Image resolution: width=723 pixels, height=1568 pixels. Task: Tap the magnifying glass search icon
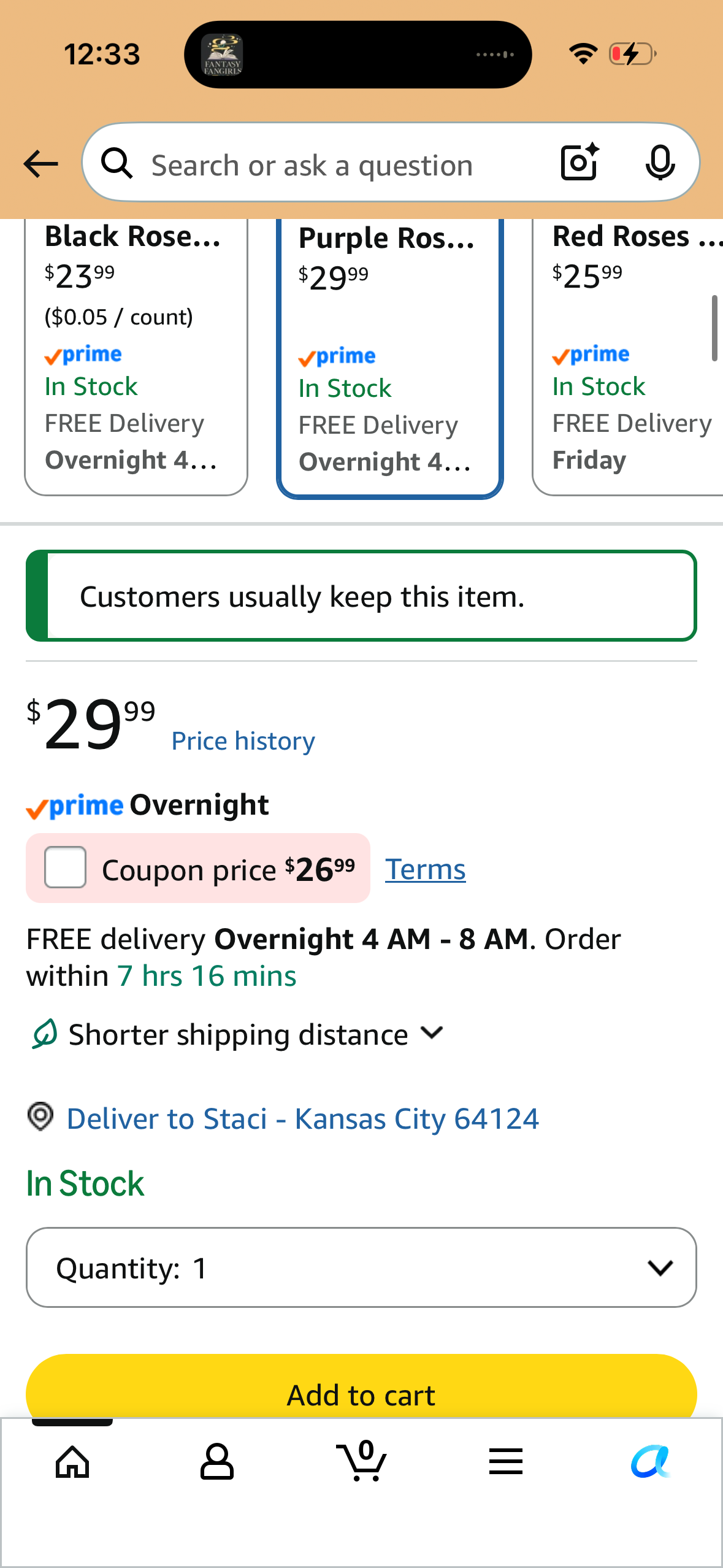pyautogui.click(x=117, y=163)
